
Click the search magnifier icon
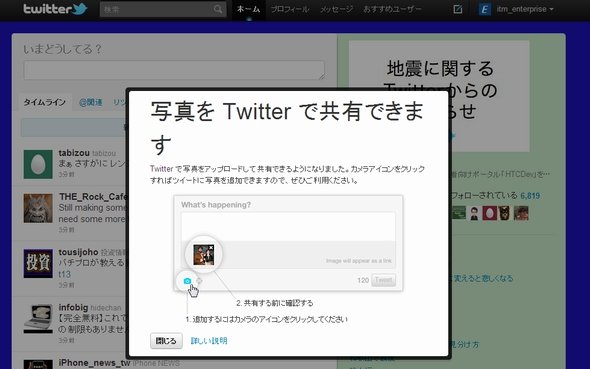pyautogui.click(x=218, y=9)
